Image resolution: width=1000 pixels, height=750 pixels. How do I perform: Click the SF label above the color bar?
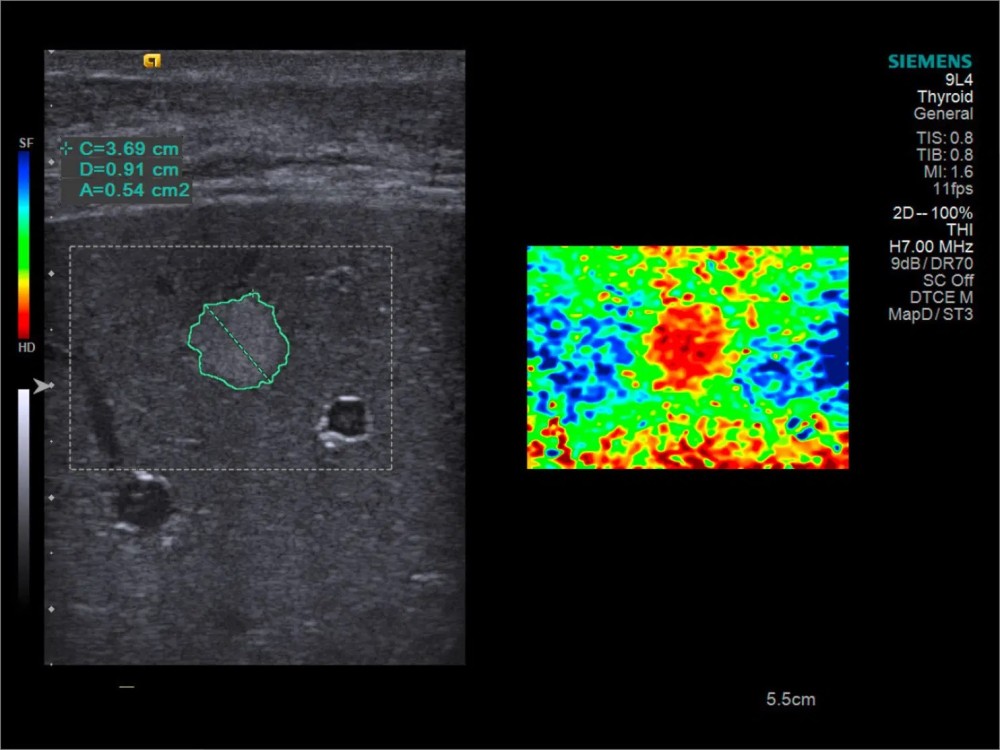point(26,144)
